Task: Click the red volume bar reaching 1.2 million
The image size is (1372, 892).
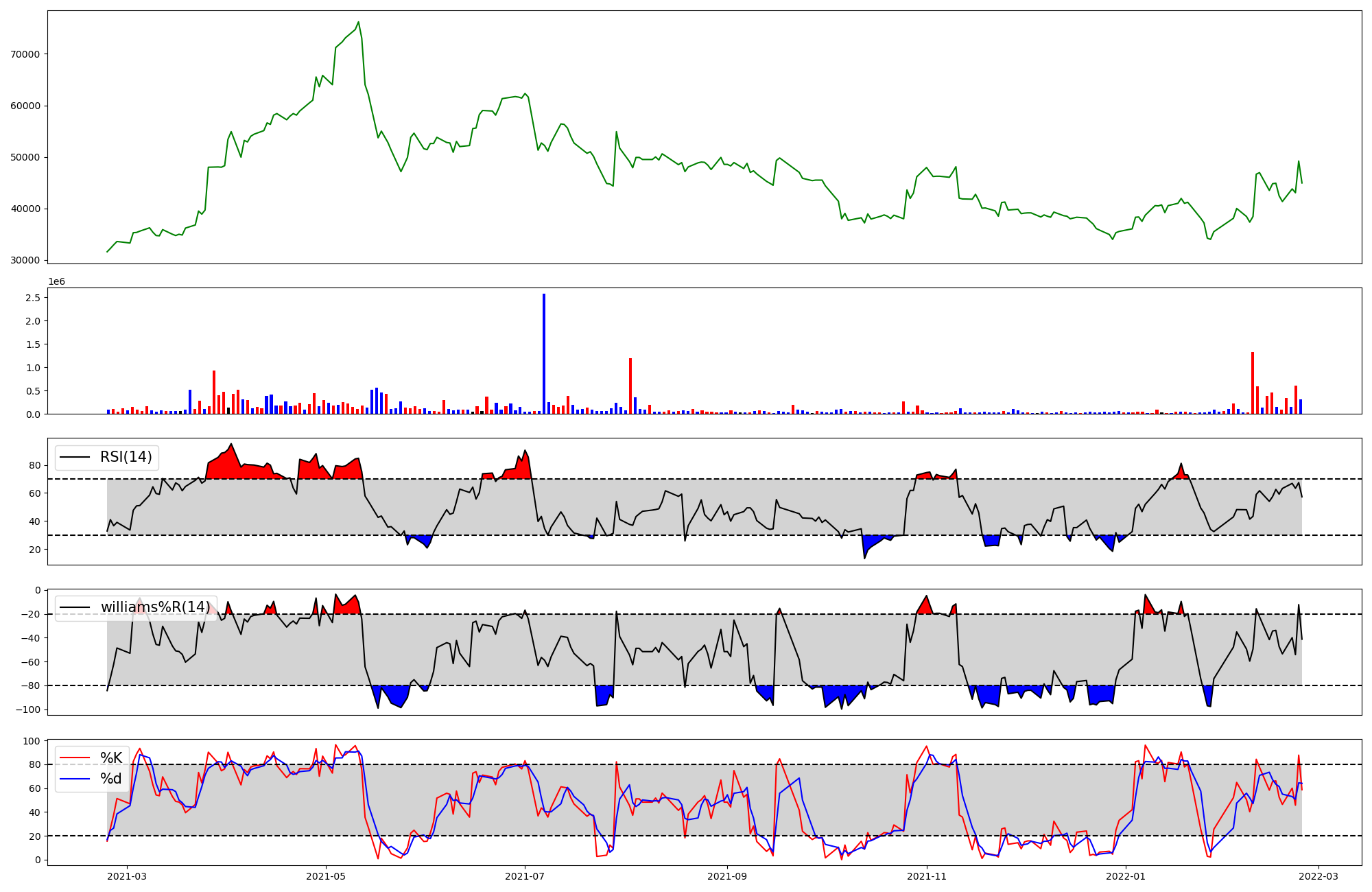Action: (630, 386)
